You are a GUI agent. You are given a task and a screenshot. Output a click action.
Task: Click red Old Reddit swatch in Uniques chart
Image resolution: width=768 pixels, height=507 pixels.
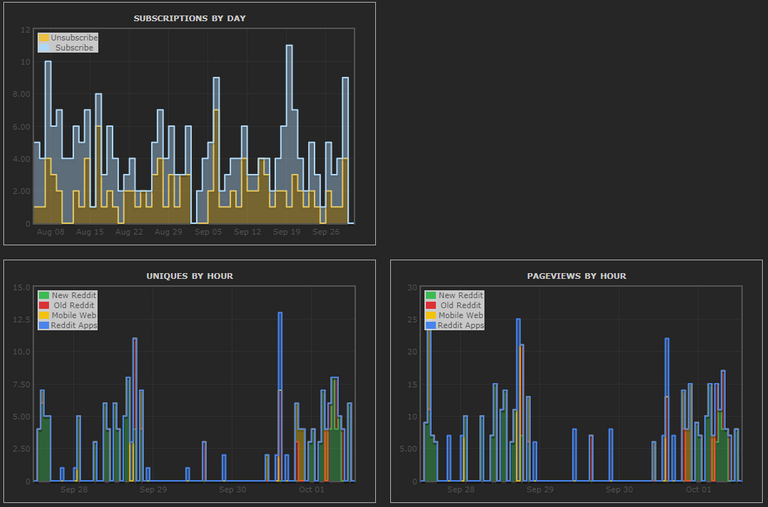coord(44,305)
